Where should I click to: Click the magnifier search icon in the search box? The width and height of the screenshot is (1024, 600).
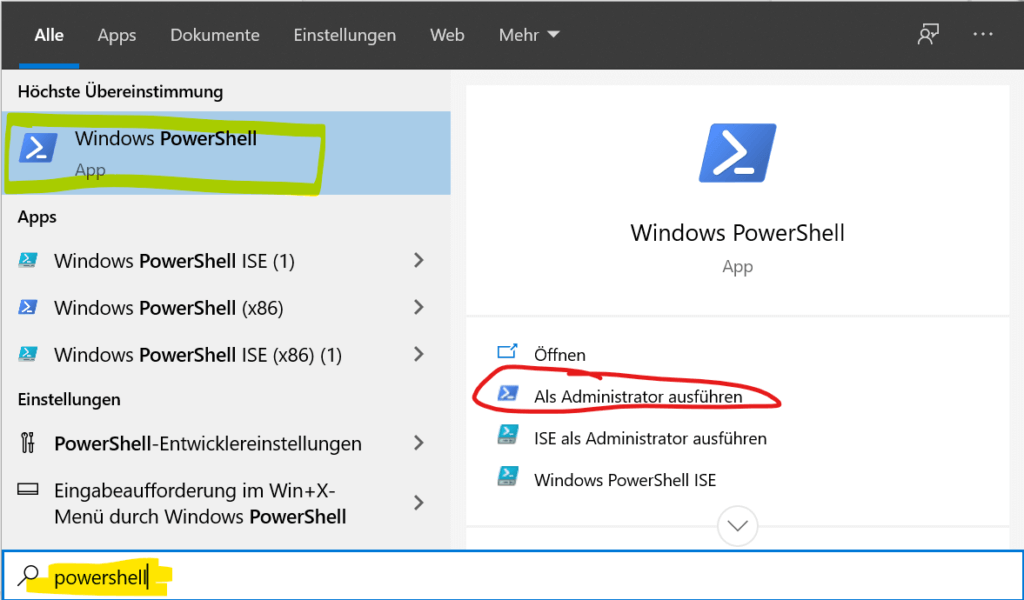pyautogui.click(x=29, y=576)
